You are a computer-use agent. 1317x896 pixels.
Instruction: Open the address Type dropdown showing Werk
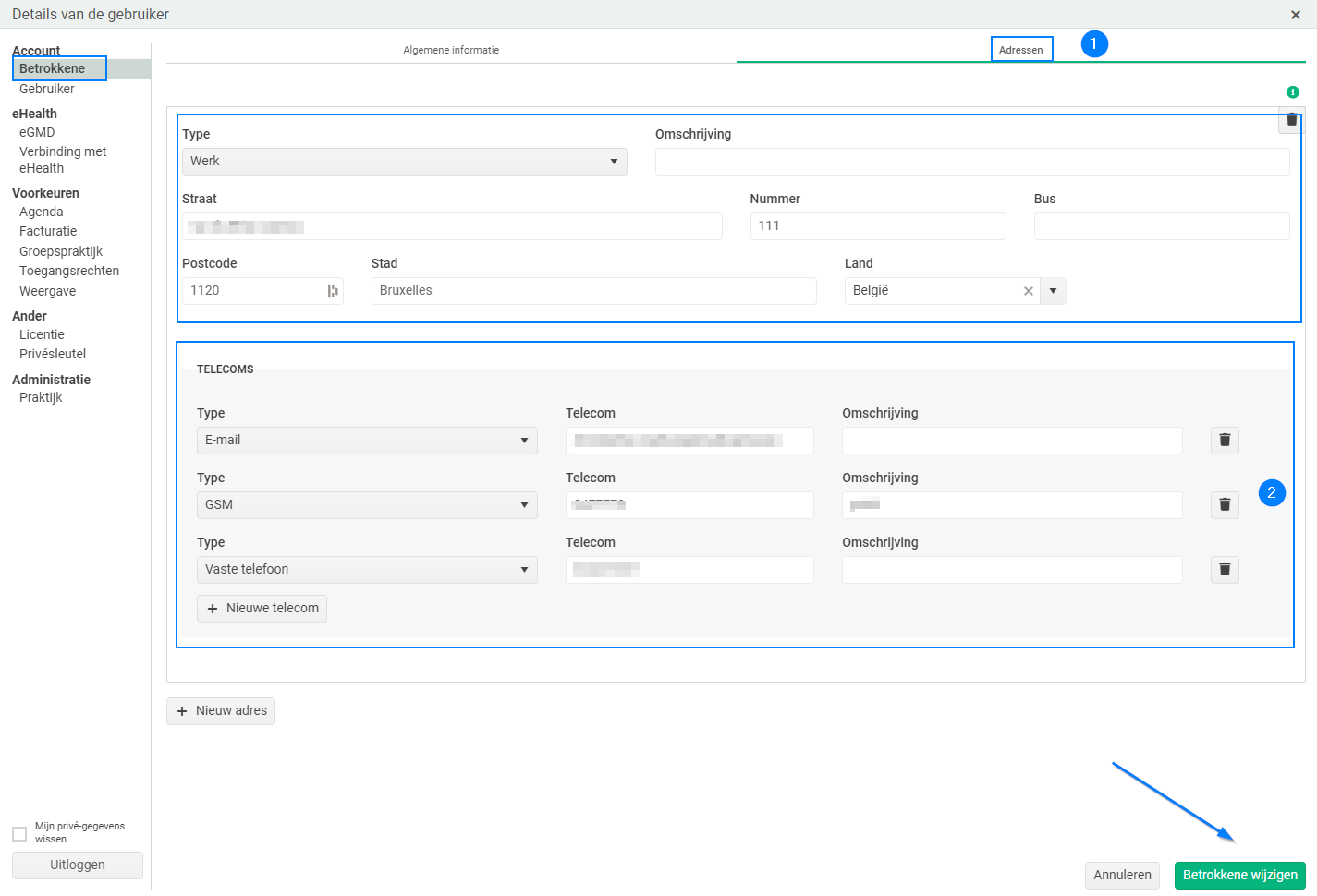click(x=404, y=162)
